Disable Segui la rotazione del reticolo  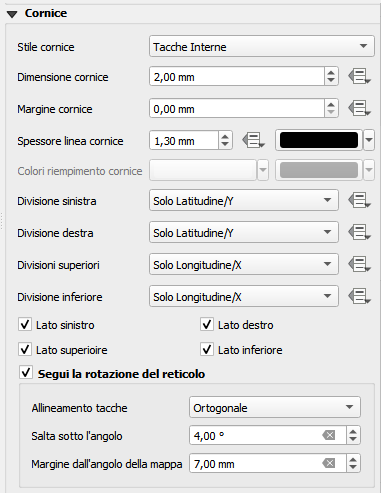point(26,373)
